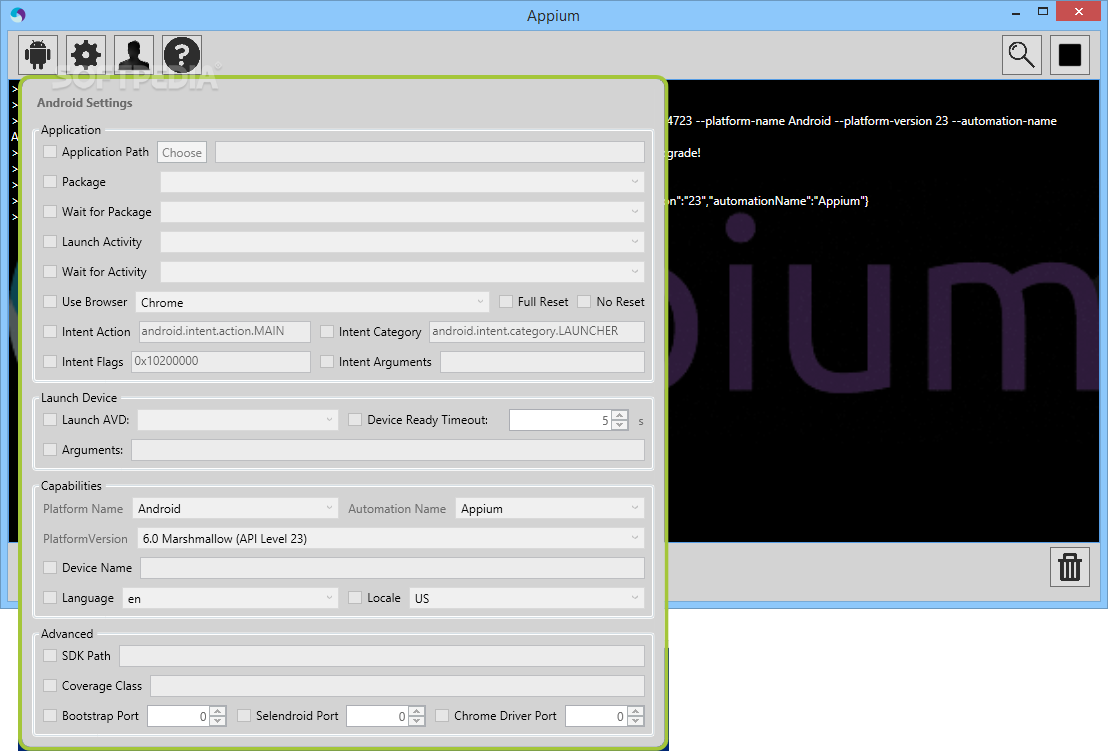Tick the Package checkbox
The width and height of the screenshot is (1108, 751).
point(50,182)
